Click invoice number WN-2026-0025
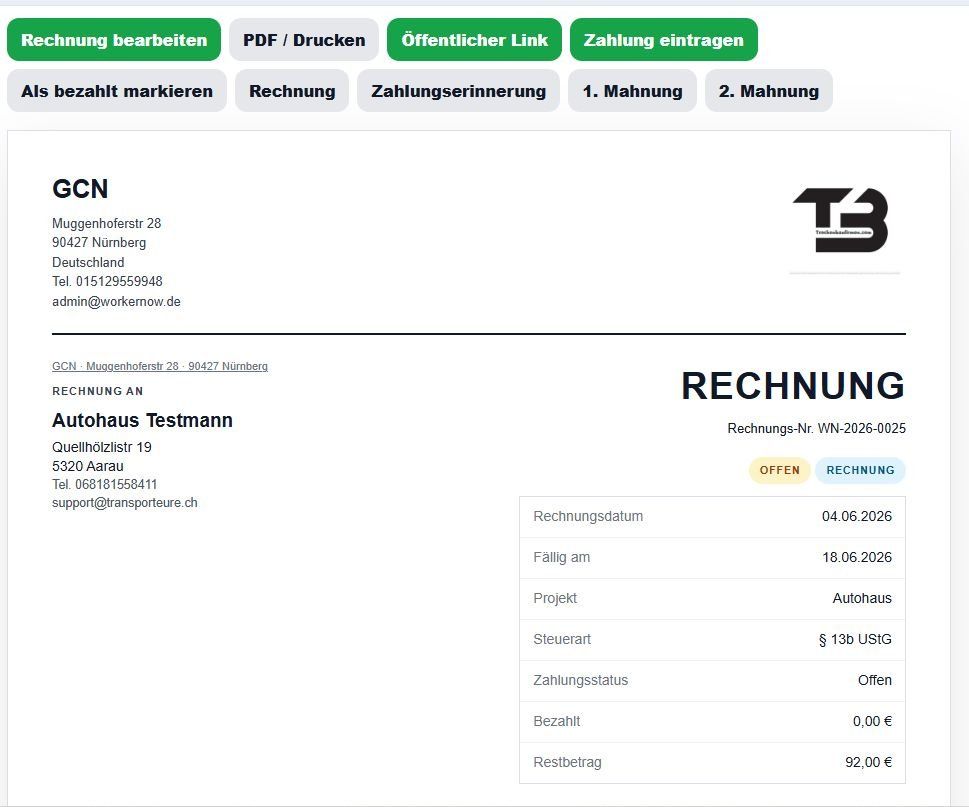Screen dimensions: 969x807 tap(861, 428)
